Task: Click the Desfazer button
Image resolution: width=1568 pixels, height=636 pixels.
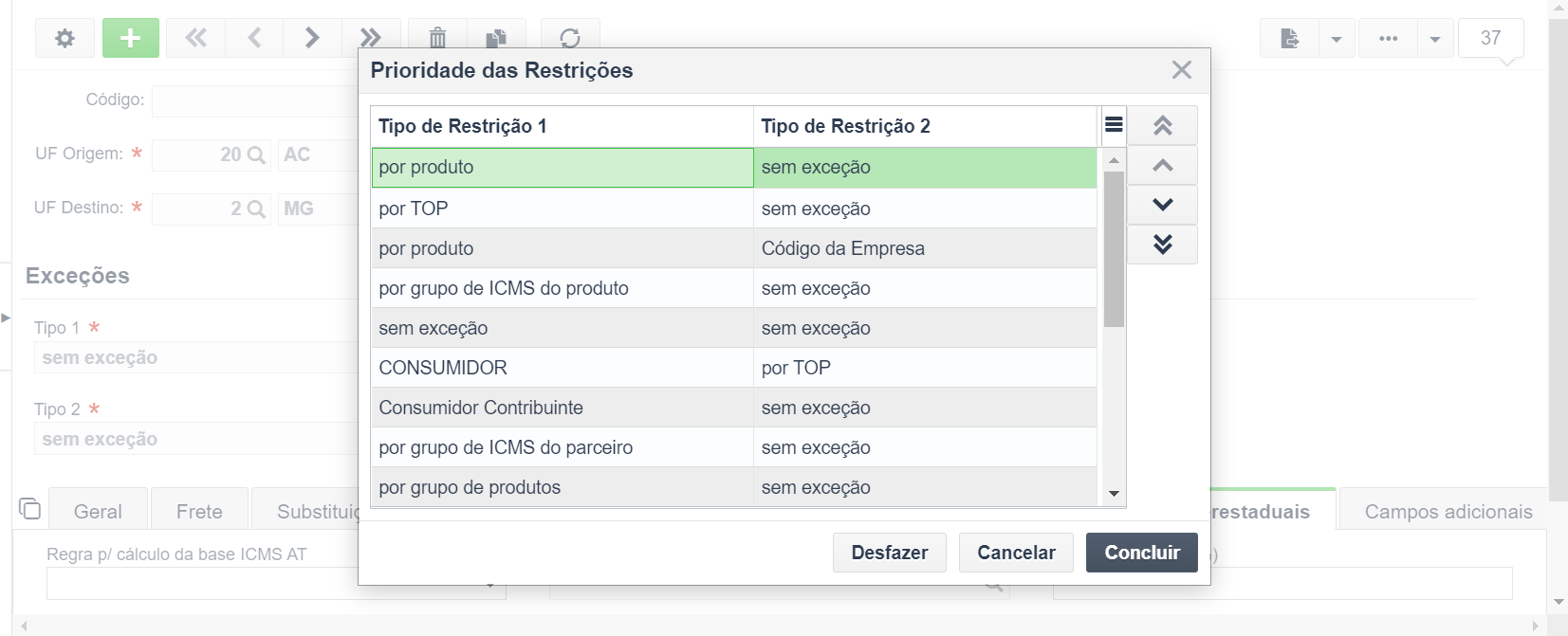Action: pos(890,553)
